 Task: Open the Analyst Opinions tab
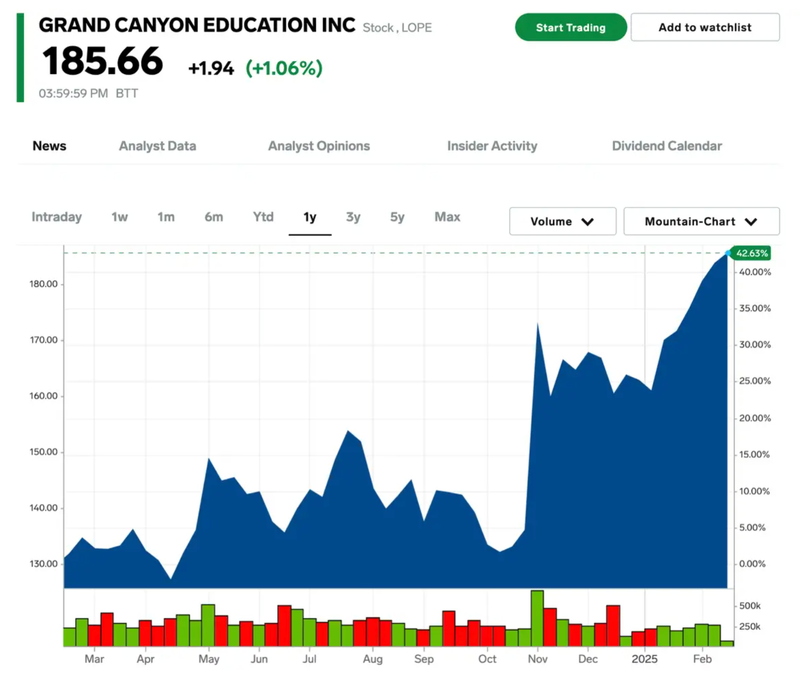coord(319,146)
